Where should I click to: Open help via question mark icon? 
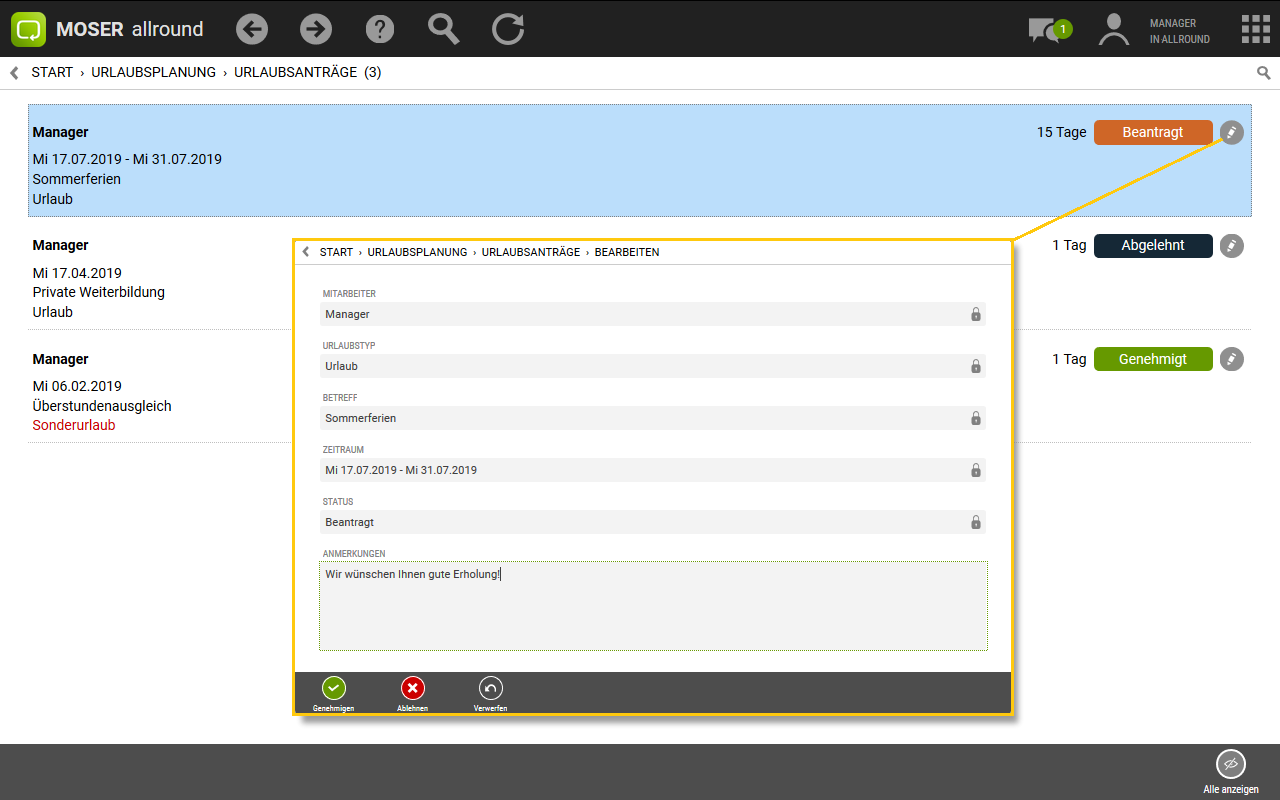[x=380, y=29]
